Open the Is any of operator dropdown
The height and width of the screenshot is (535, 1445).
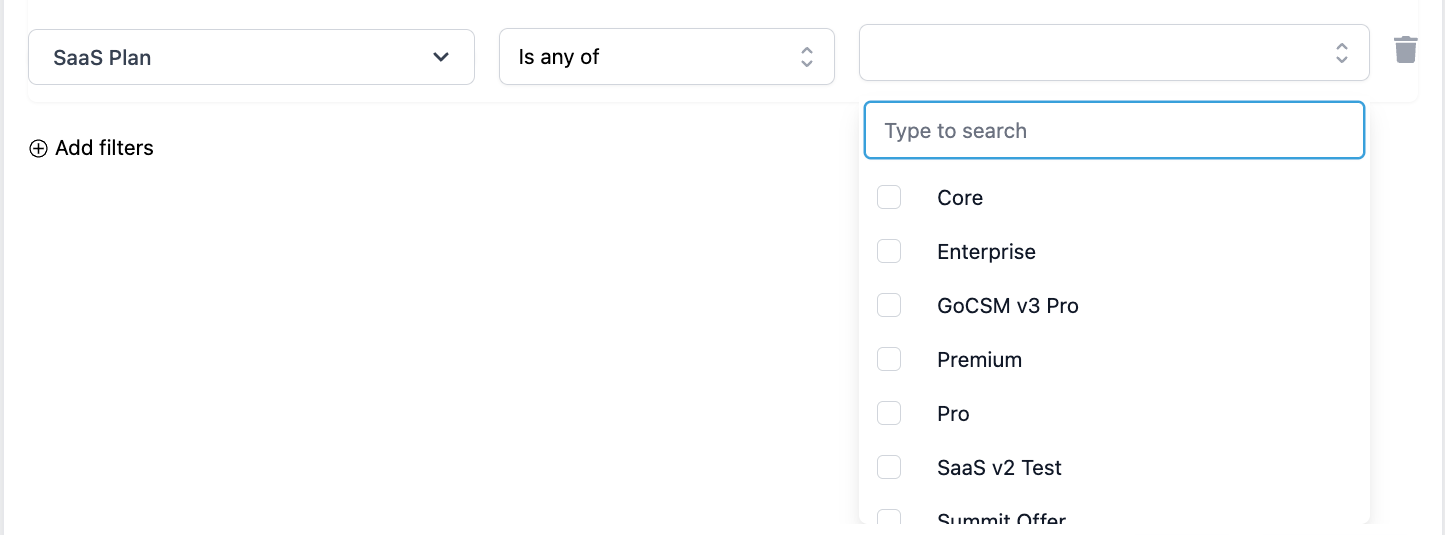(x=667, y=57)
